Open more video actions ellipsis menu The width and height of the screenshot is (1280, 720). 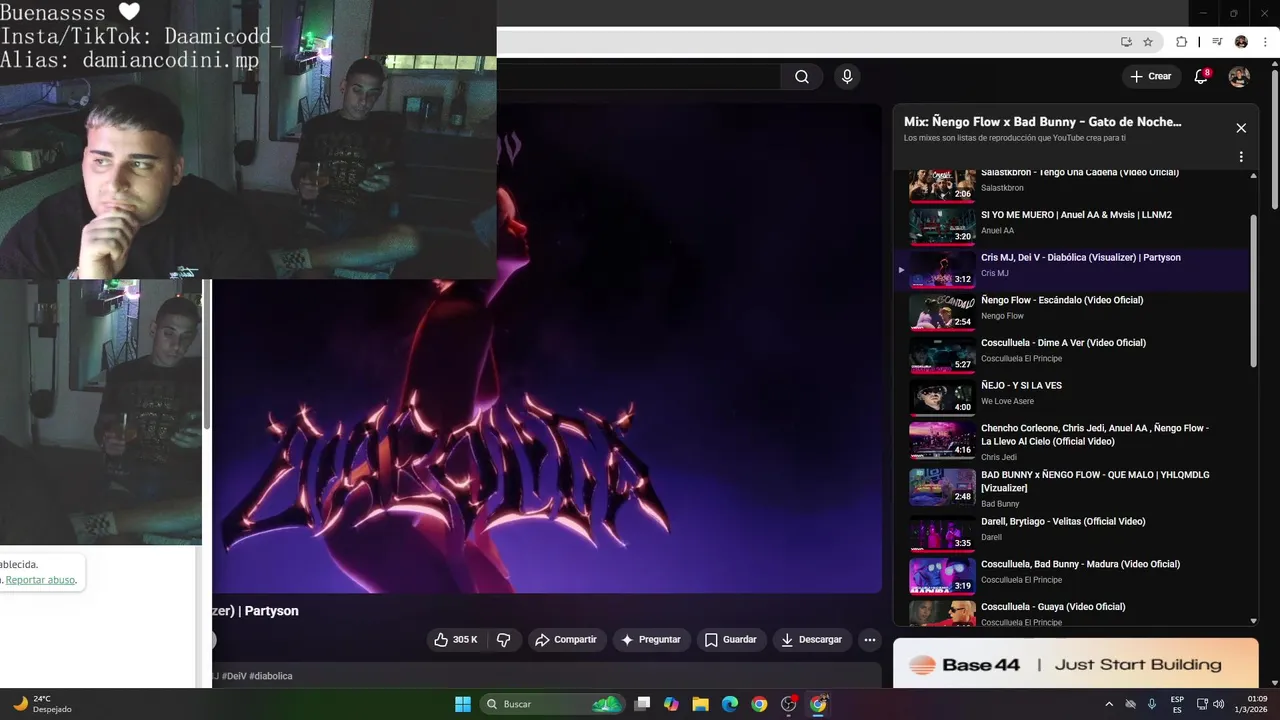pos(869,640)
